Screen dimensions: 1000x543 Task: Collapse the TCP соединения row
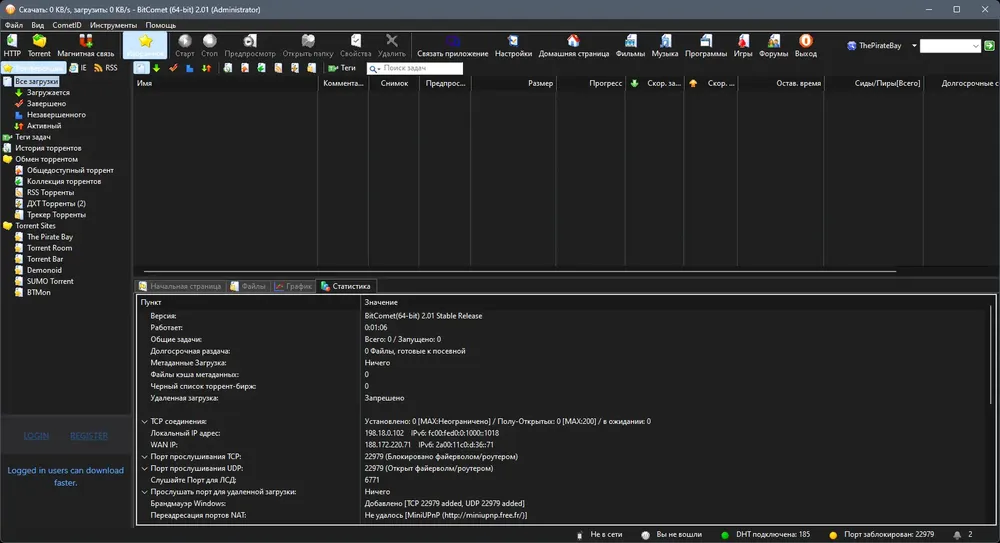[145, 422]
